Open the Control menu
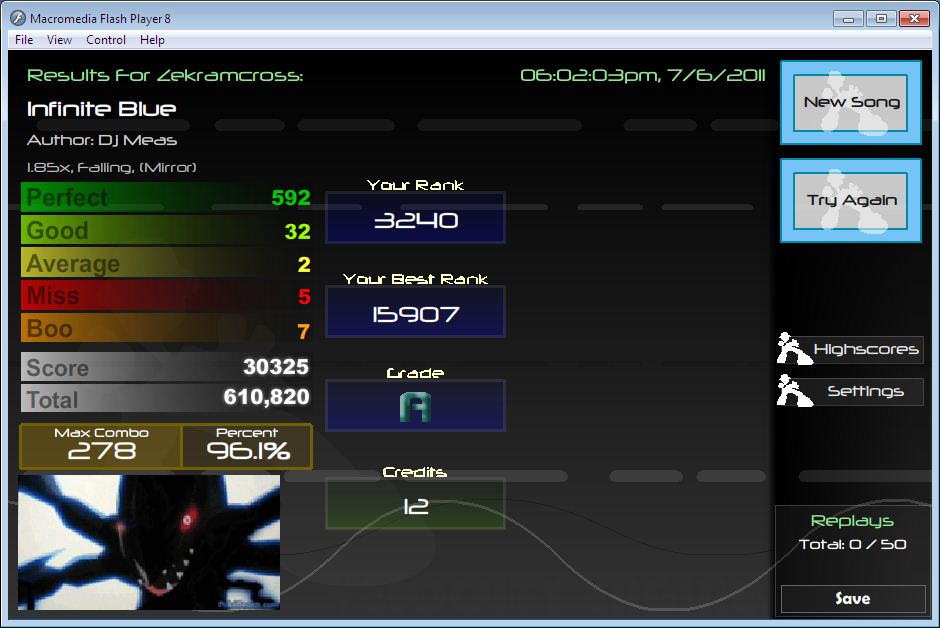The image size is (940, 628). click(106, 40)
